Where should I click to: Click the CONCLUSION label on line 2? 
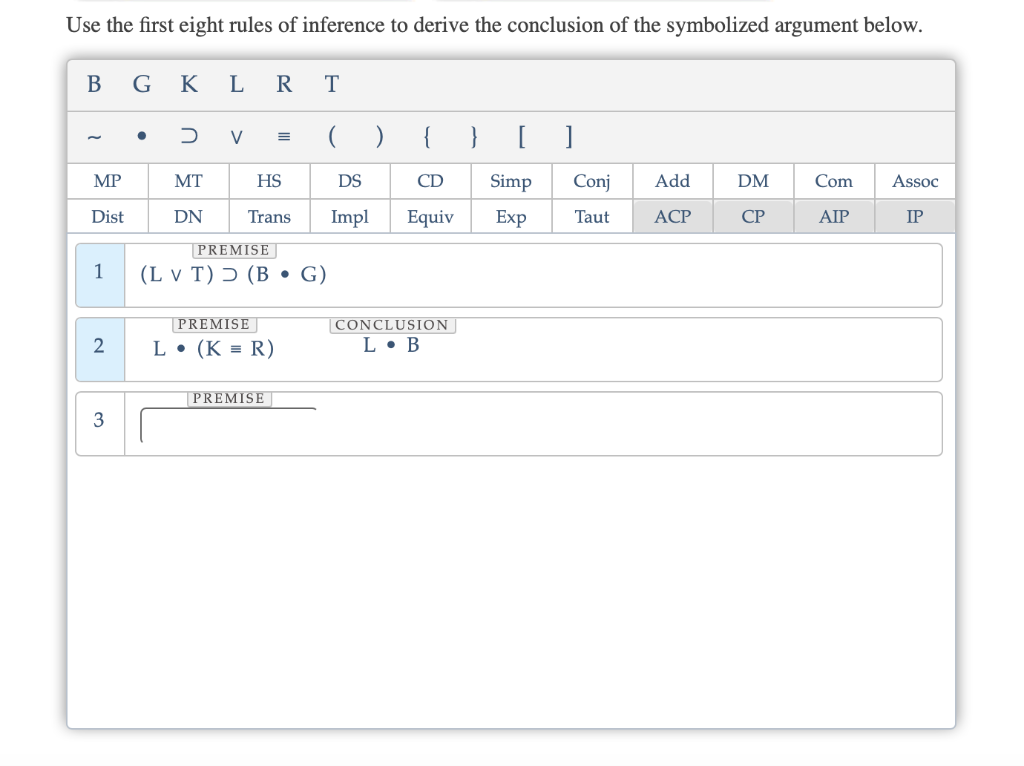tap(392, 324)
